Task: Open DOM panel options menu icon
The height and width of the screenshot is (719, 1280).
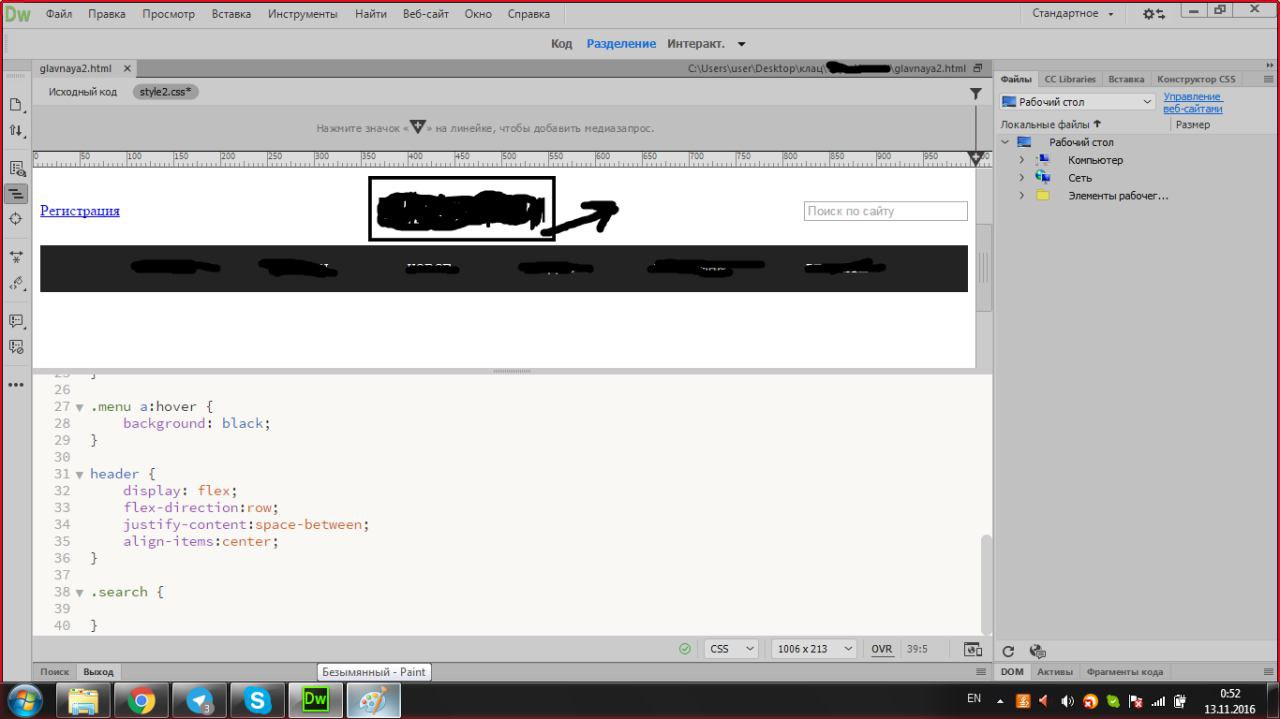Action: (x=1269, y=672)
